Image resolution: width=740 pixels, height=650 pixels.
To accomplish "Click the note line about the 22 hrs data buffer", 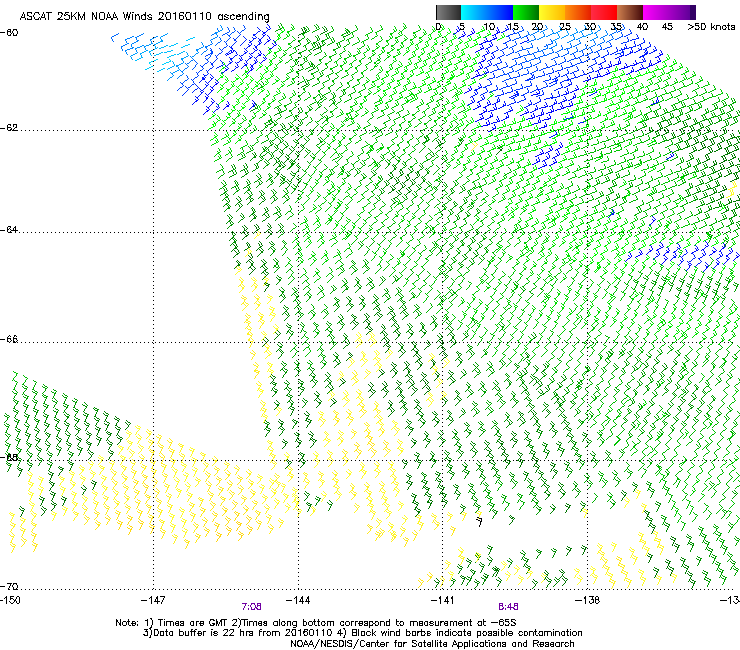I will pyautogui.click(x=362, y=633).
